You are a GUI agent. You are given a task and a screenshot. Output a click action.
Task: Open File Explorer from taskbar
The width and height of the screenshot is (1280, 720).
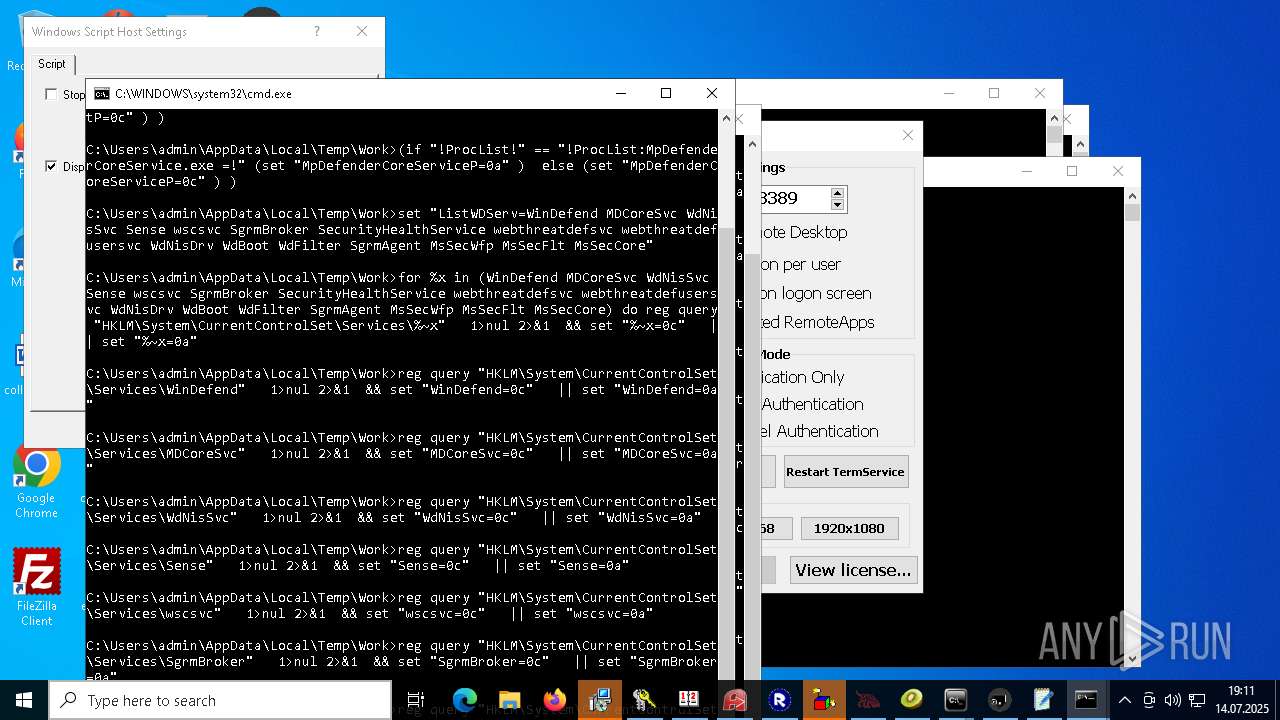(x=509, y=700)
